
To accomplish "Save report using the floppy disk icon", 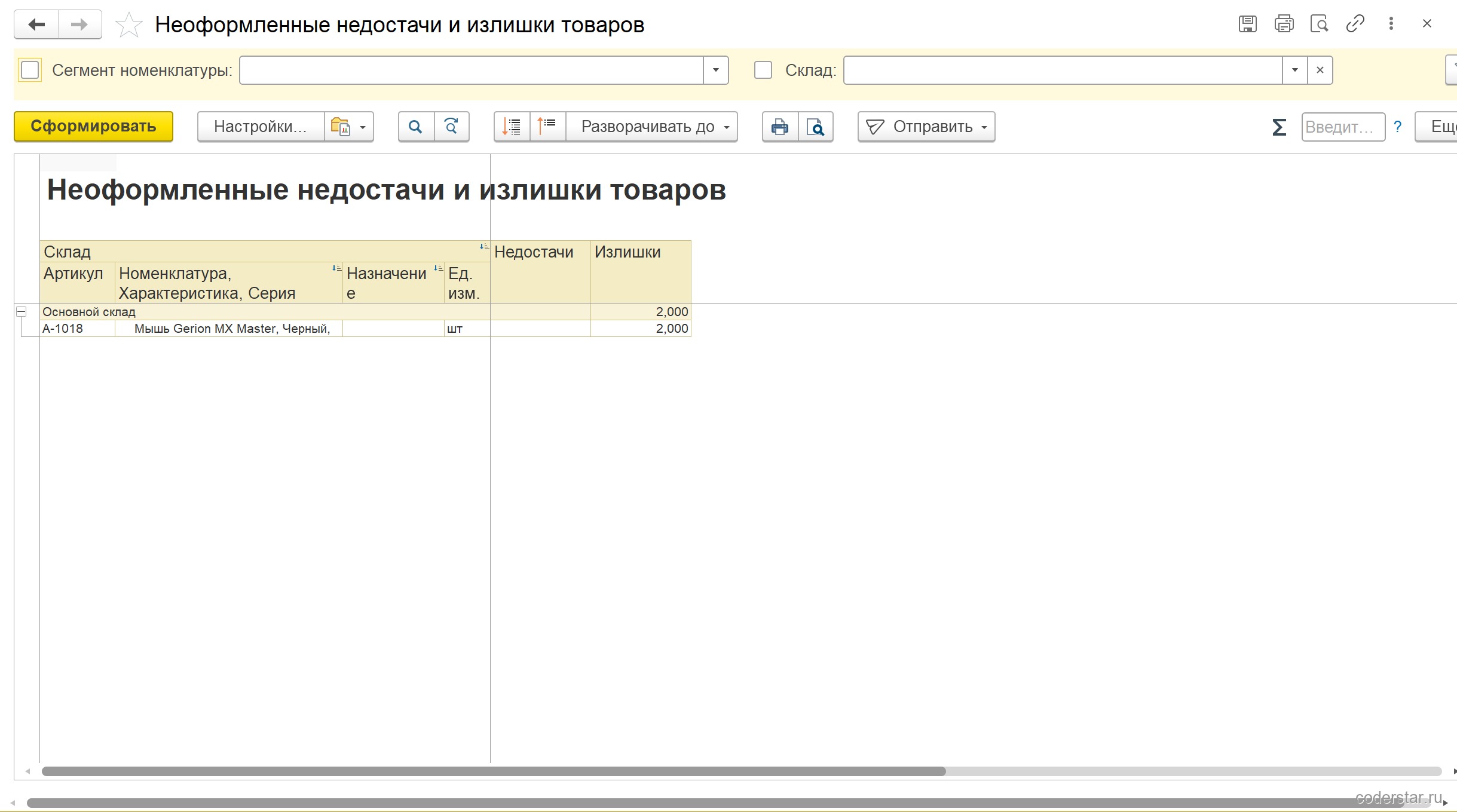I will (x=1247, y=24).
